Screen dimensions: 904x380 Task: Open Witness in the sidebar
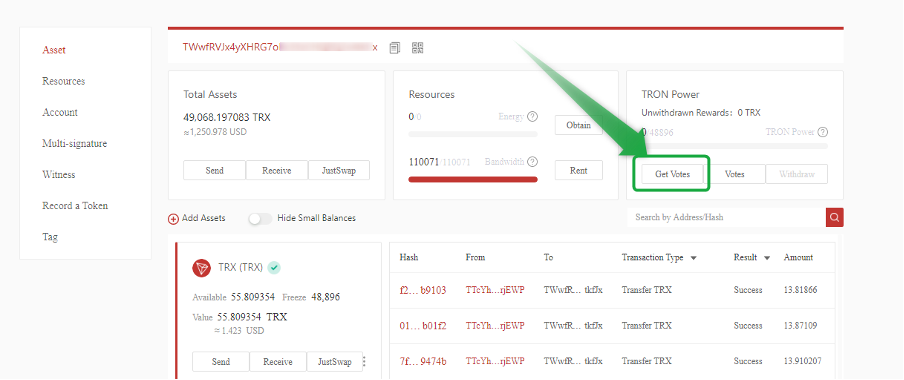[59, 175]
